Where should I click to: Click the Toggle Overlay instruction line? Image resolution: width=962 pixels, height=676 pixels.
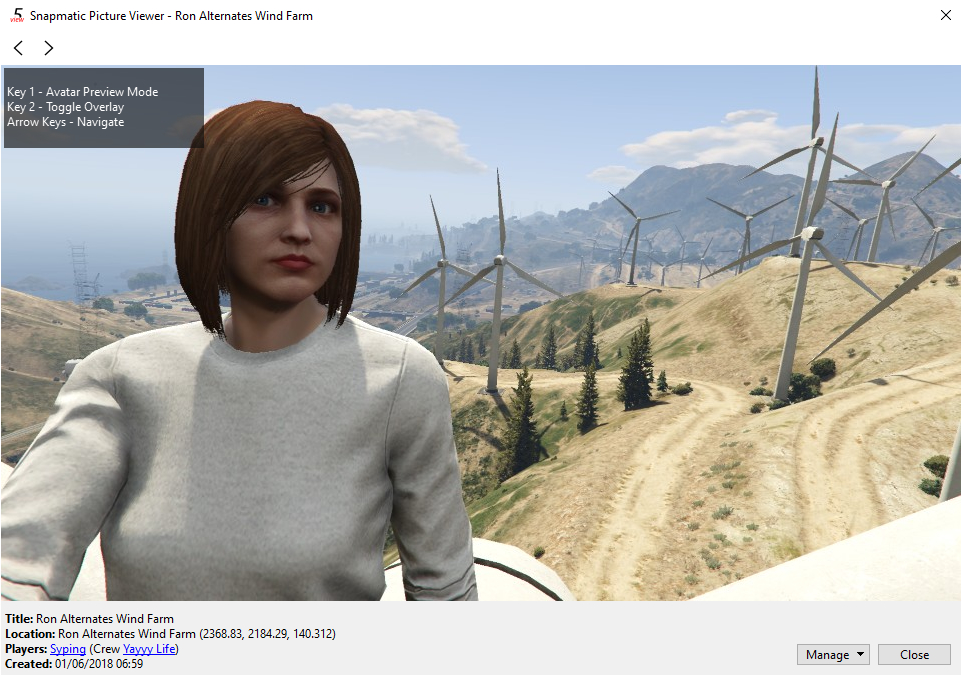click(66, 106)
